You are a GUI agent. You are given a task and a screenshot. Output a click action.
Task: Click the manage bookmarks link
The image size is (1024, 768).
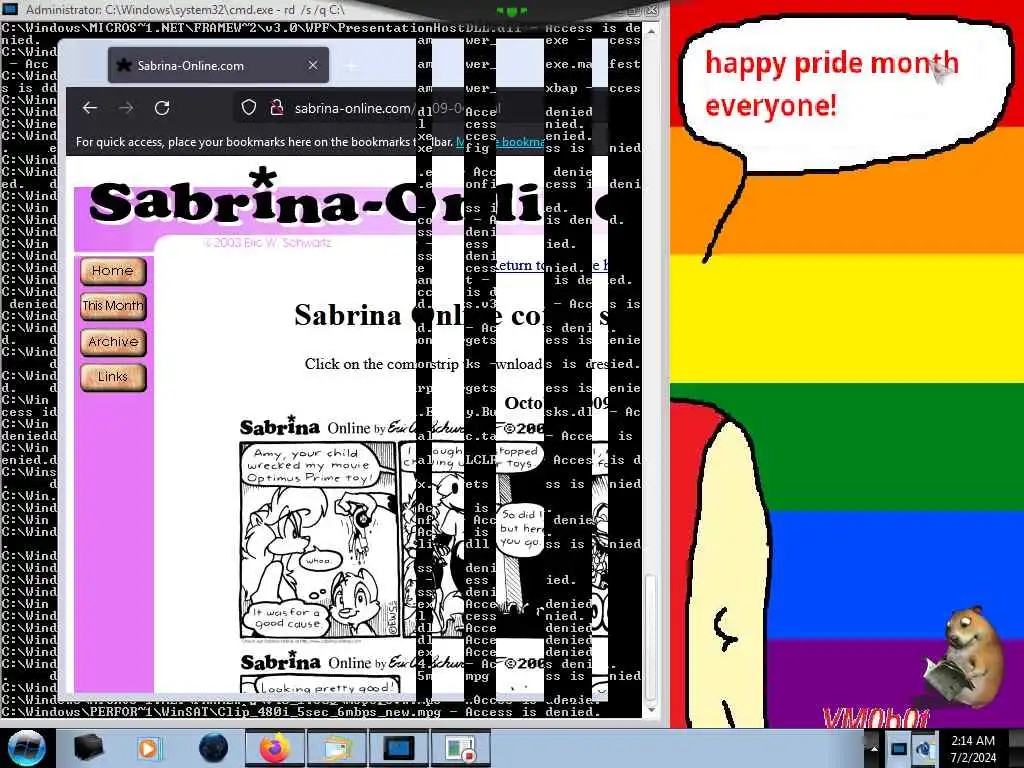pyautogui.click(x=499, y=142)
